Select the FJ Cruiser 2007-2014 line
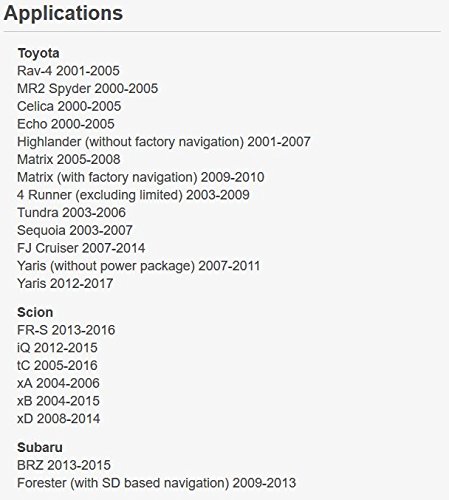 pyautogui.click(x=81, y=248)
